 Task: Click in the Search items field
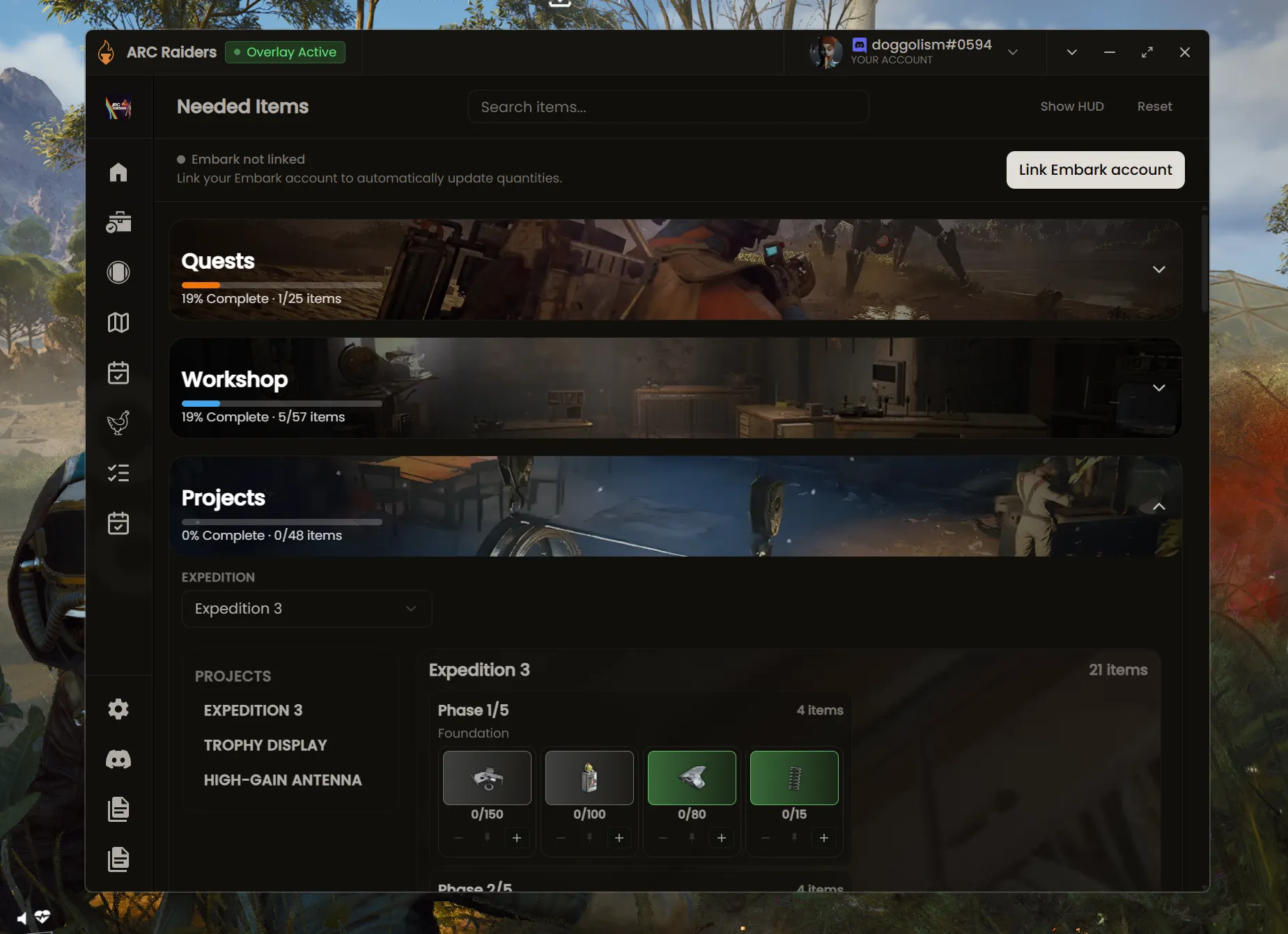[x=668, y=107]
